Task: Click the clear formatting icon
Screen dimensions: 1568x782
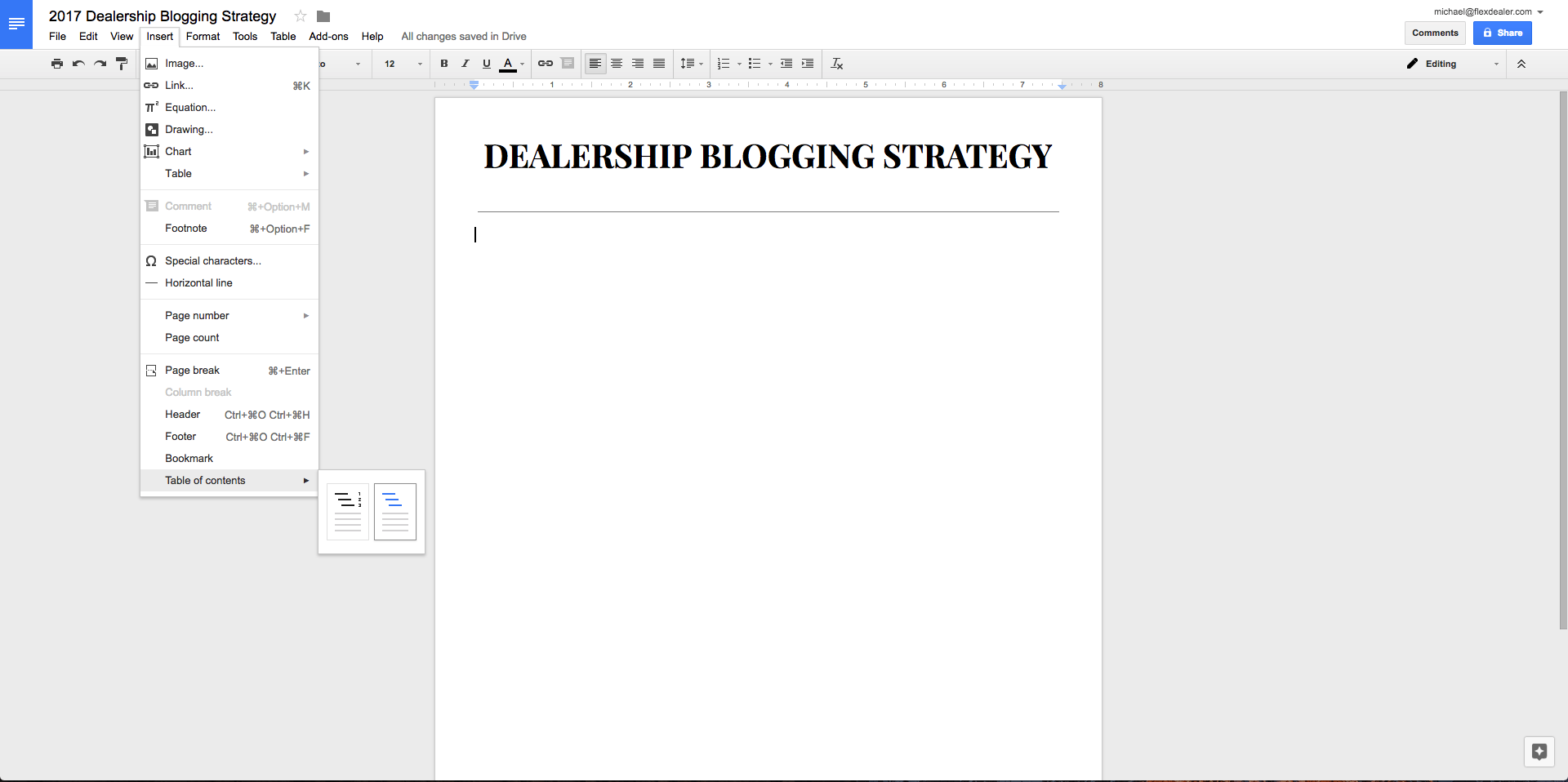Action: coord(836,64)
